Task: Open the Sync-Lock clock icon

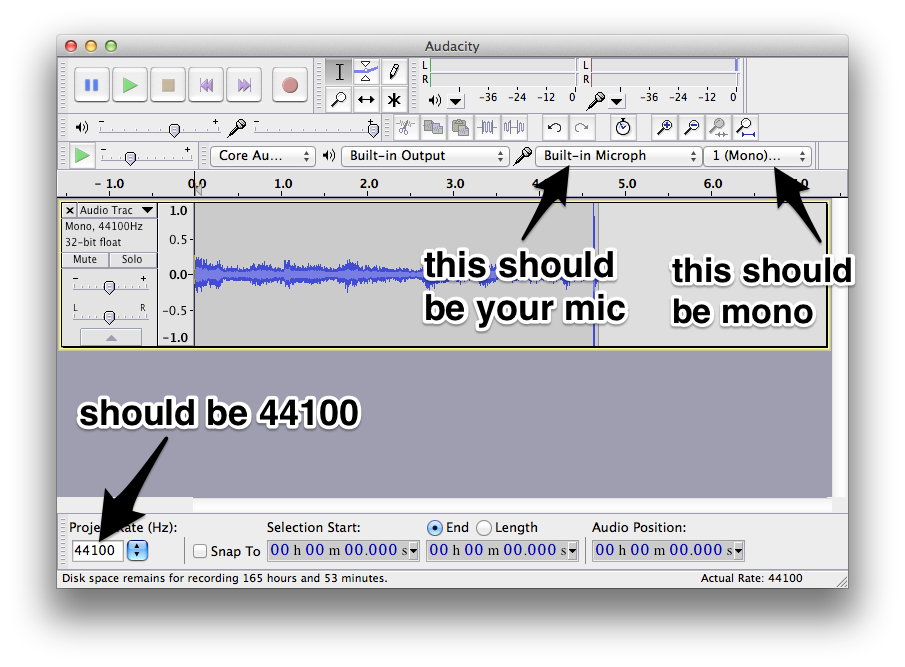Action: (x=623, y=127)
